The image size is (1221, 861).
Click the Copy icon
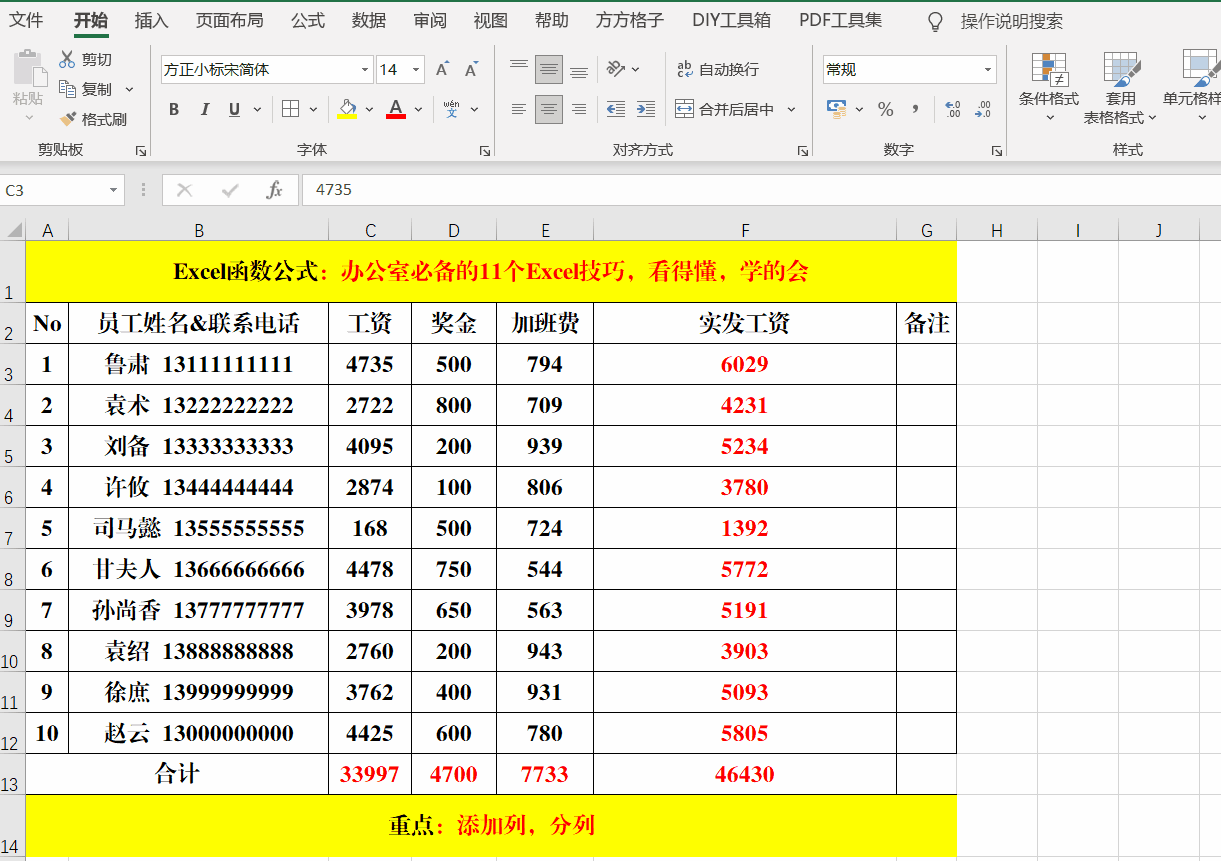(67, 89)
